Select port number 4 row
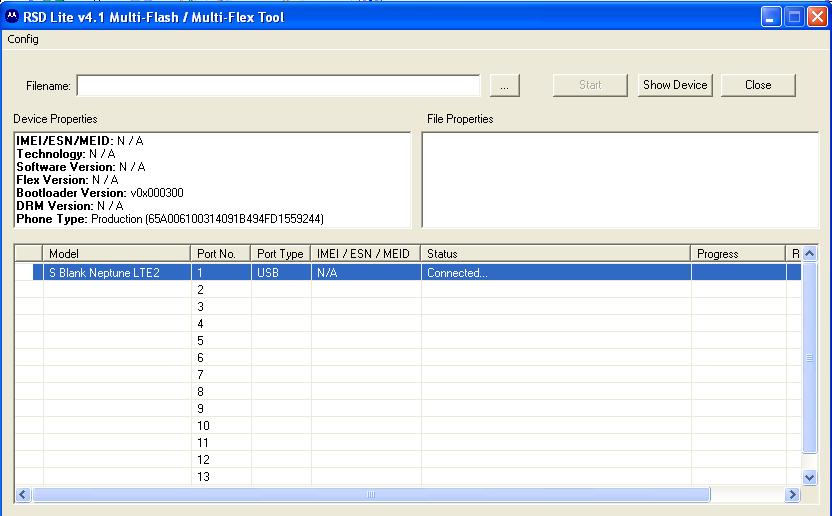Viewport: 832px width, 516px height. click(408, 324)
